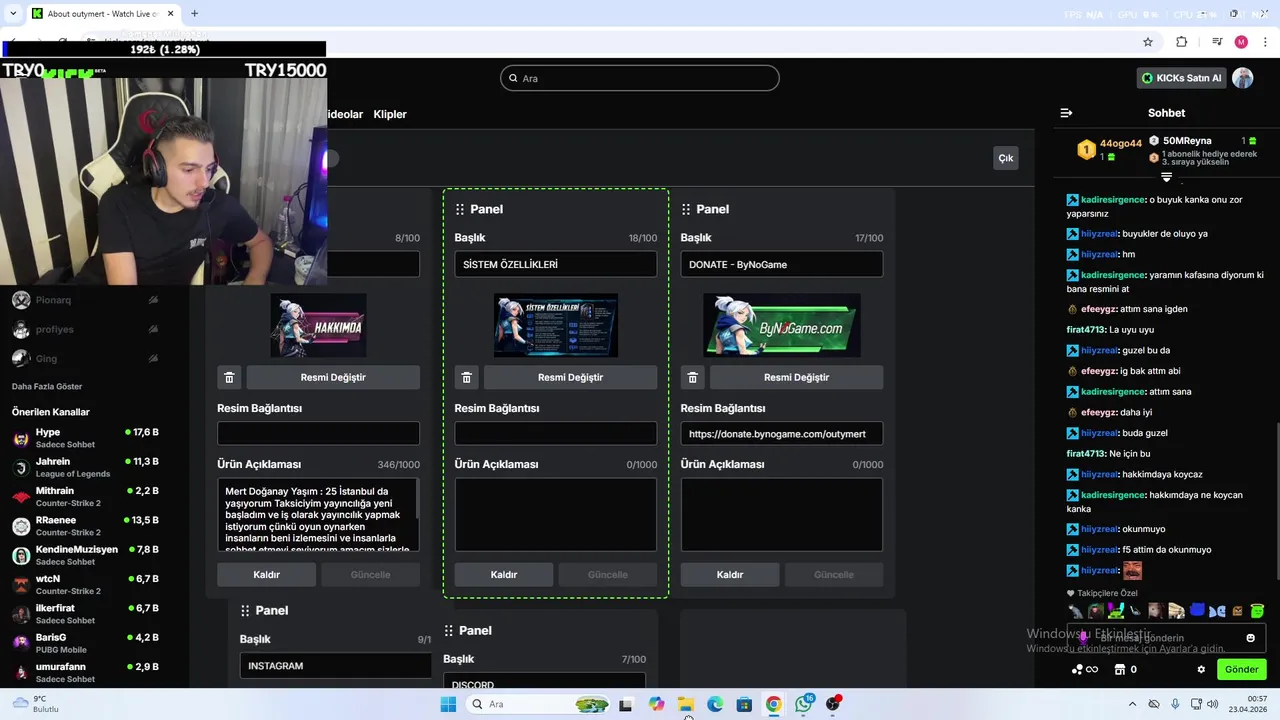The image size is (1280, 720).
Task: Open the emoji picker in chat
Action: [1250, 638]
